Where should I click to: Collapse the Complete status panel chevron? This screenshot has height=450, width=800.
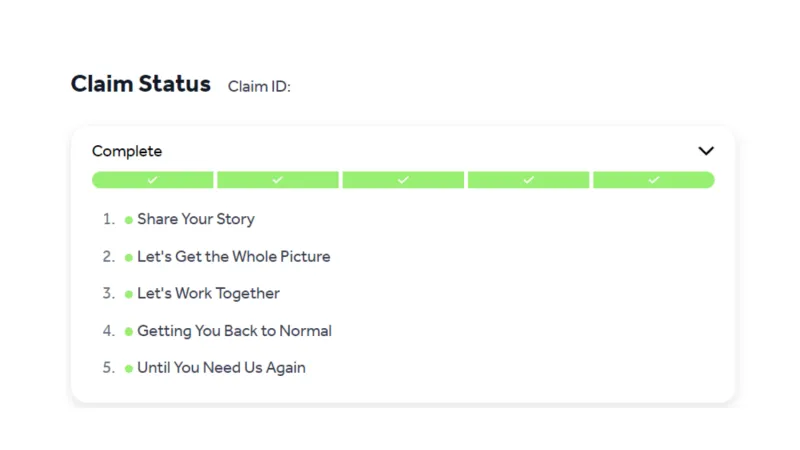pos(706,151)
